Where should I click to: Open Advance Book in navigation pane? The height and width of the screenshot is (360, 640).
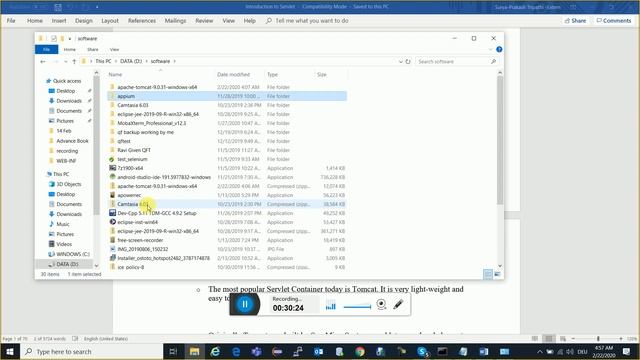tap(72, 141)
